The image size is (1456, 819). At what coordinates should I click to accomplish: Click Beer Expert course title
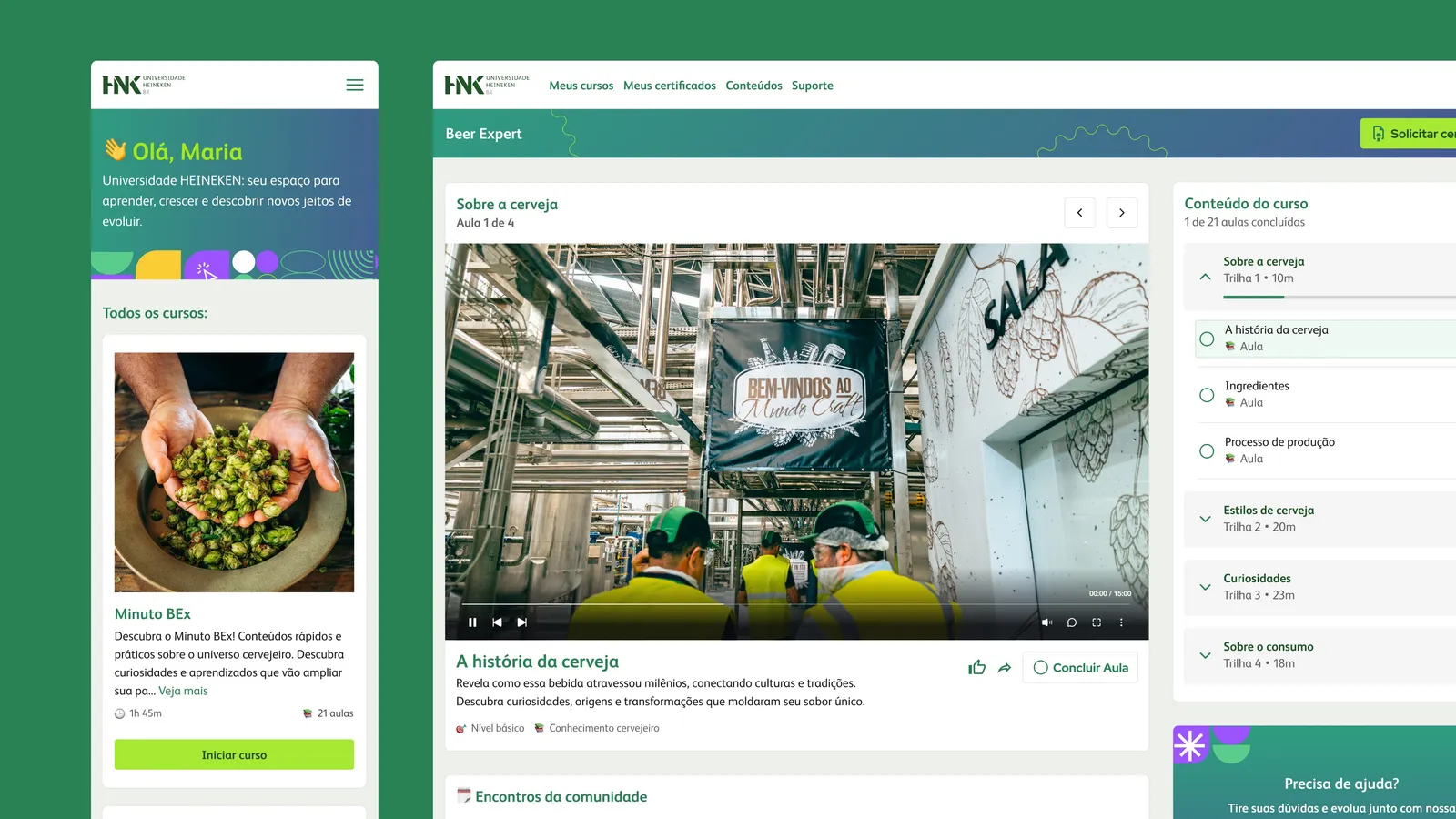pos(483,134)
